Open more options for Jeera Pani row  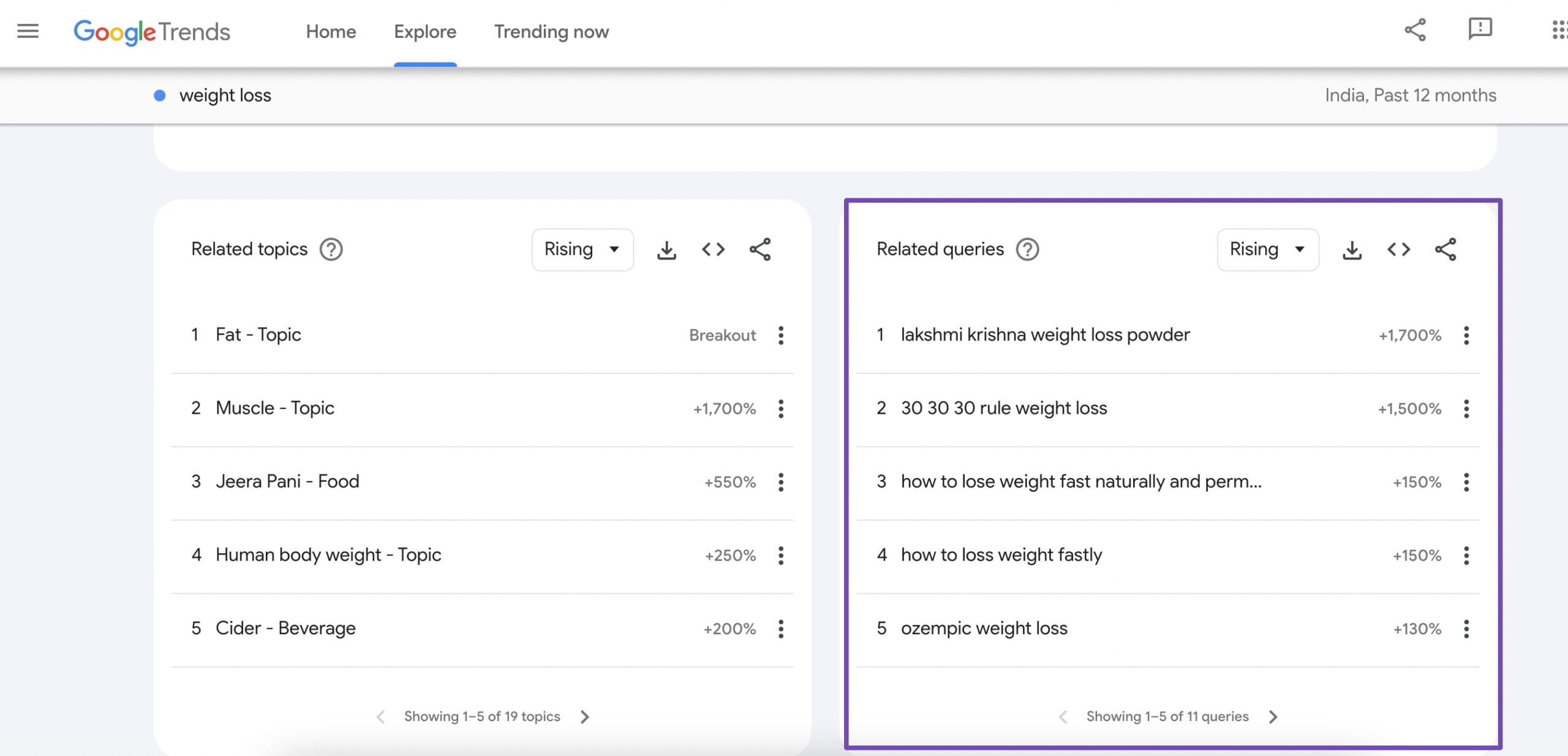pyautogui.click(x=780, y=482)
